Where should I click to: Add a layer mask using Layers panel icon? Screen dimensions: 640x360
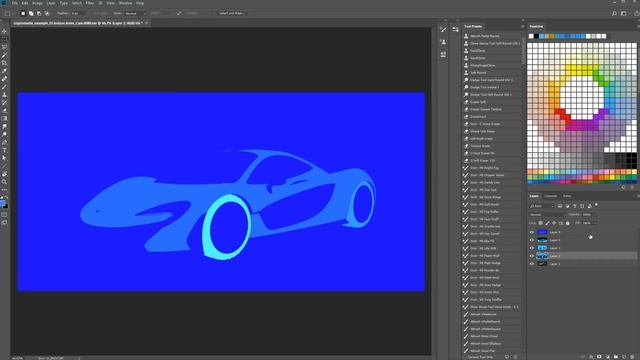(x=599, y=357)
